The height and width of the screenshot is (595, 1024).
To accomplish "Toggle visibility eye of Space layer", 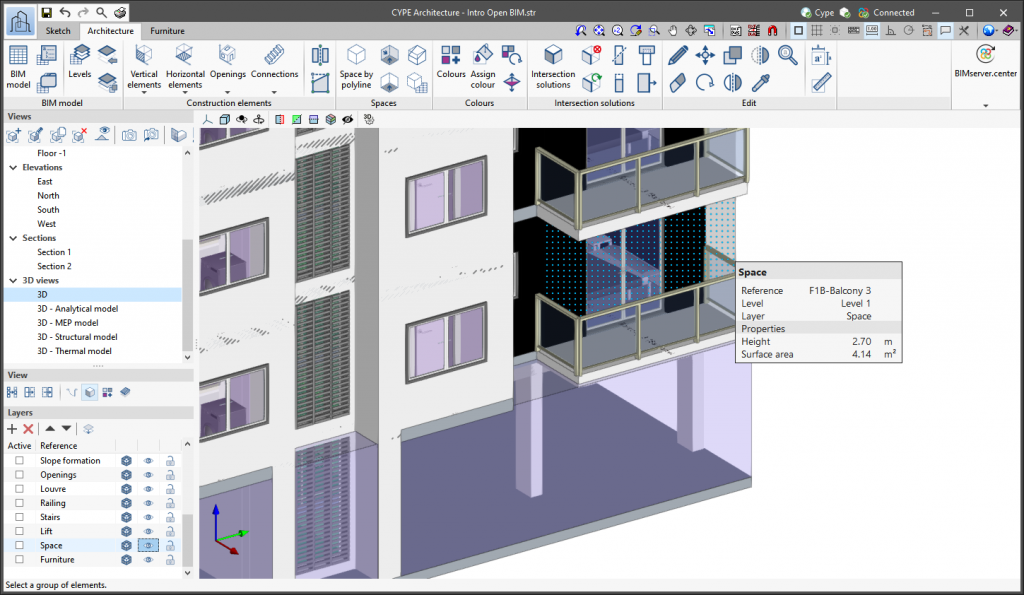I will (x=148, y=546).
